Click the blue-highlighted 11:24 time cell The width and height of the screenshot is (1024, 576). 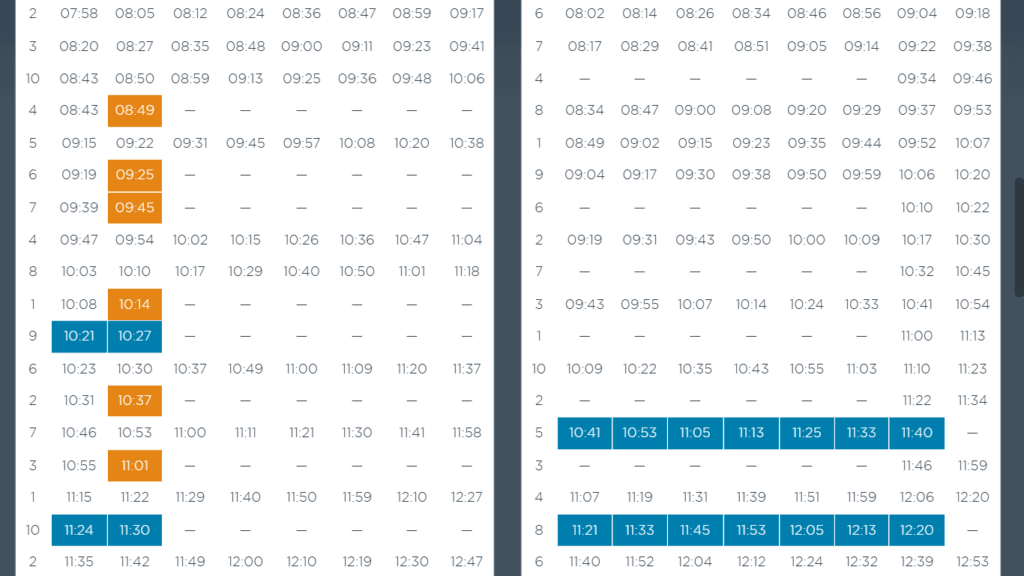(x=79, y=531)
